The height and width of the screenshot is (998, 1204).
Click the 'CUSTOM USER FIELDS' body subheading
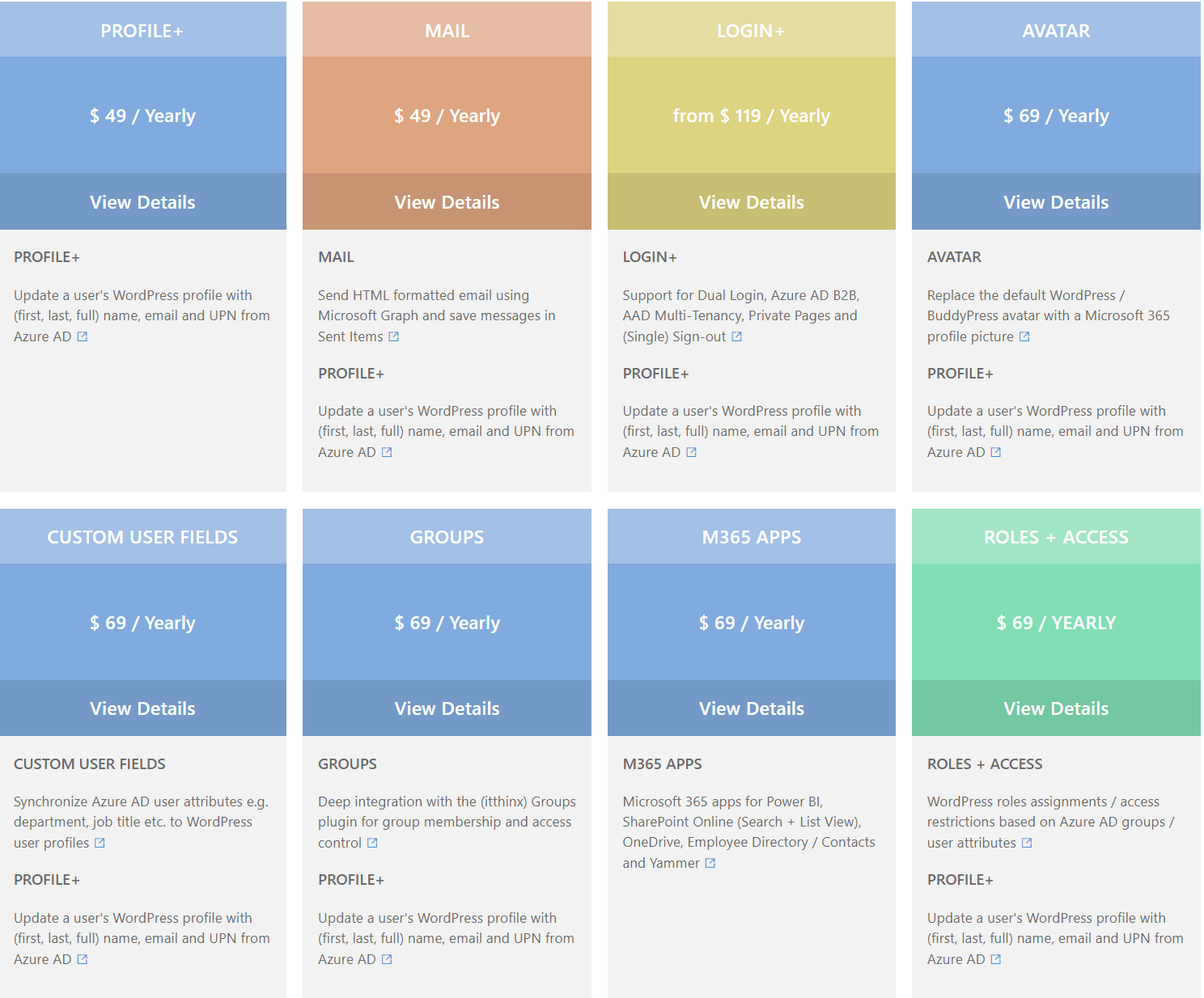click(90, 764)
